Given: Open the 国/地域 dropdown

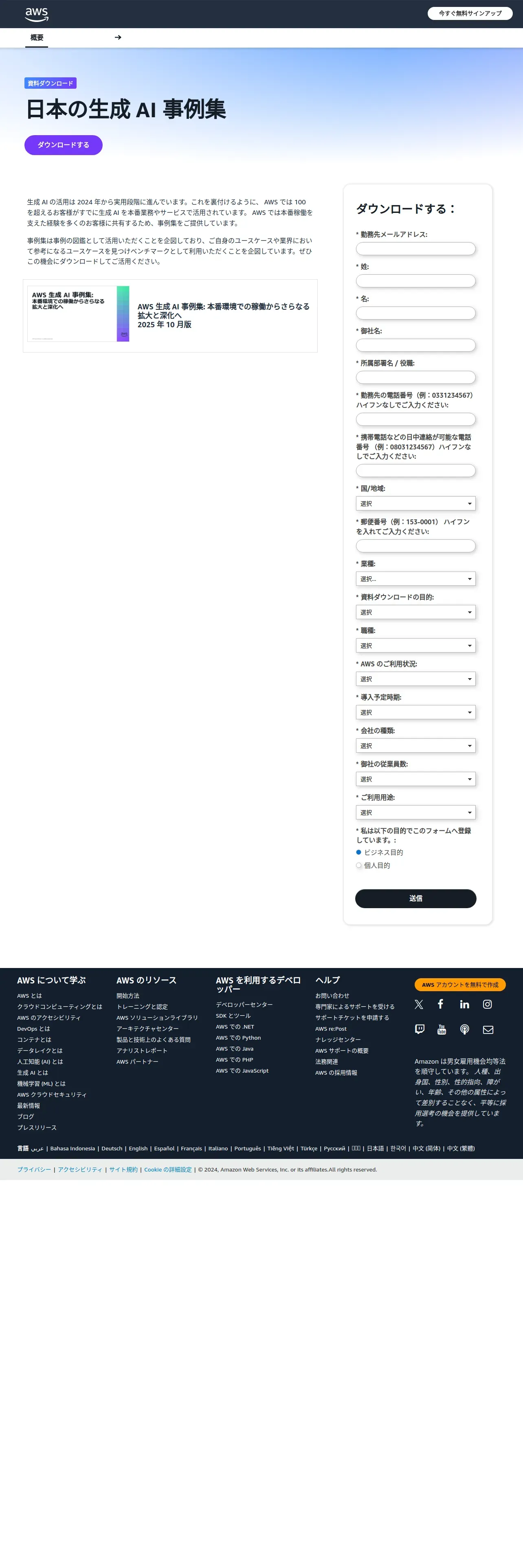Looking at the screenshot, I should click(416, 504).
